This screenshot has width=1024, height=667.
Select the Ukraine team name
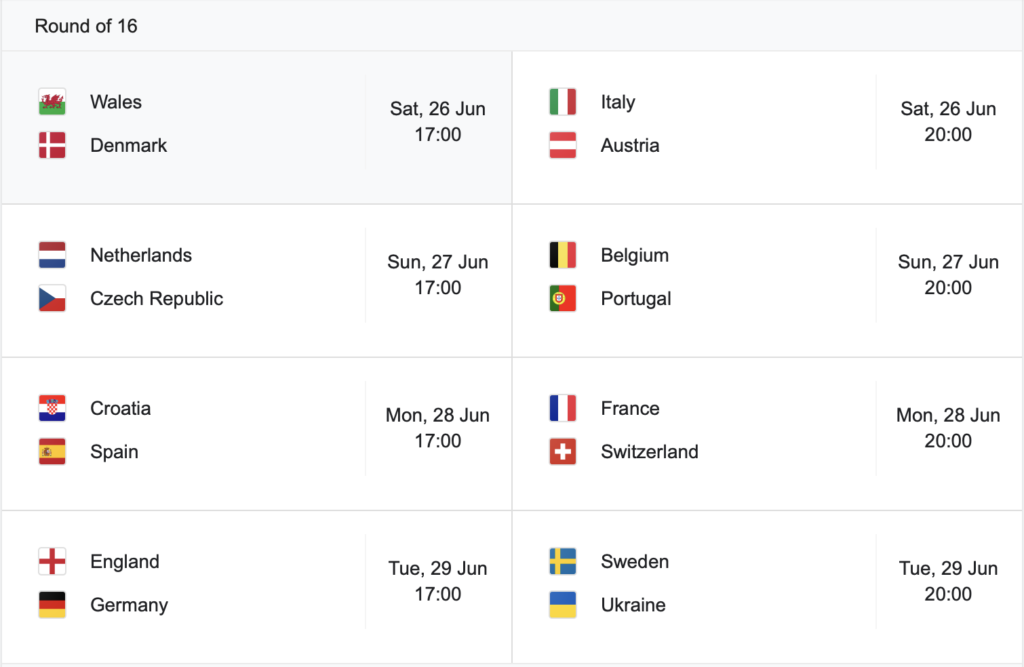pos(633,605)
